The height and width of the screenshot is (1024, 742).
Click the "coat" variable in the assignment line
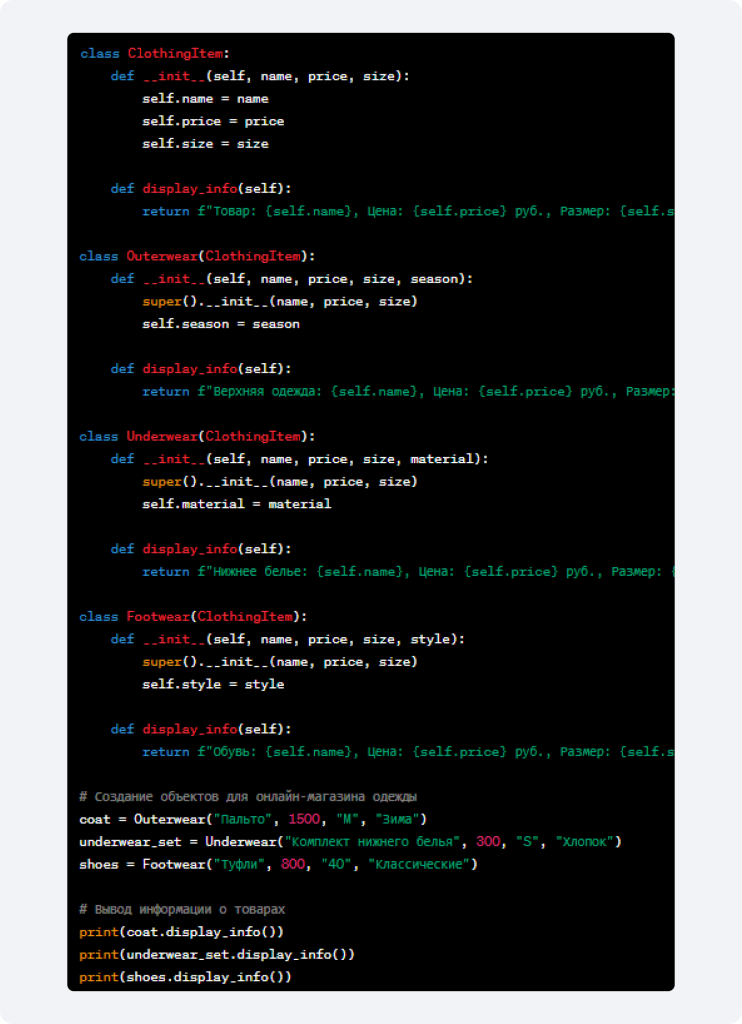[x=95, y=820]
